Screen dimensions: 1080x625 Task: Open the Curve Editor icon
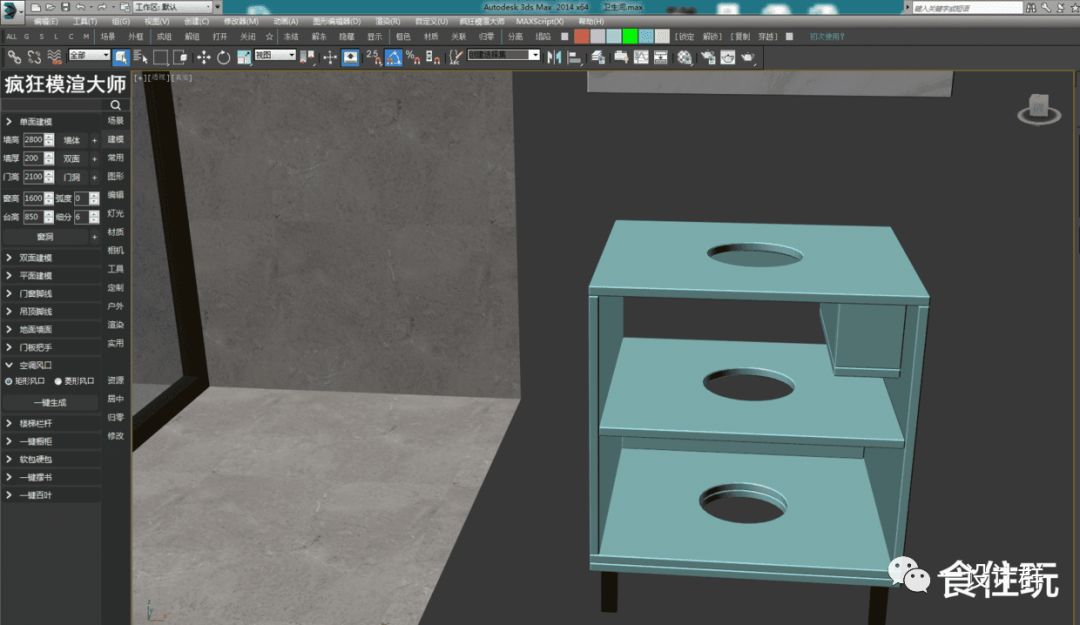click(641, 57)
